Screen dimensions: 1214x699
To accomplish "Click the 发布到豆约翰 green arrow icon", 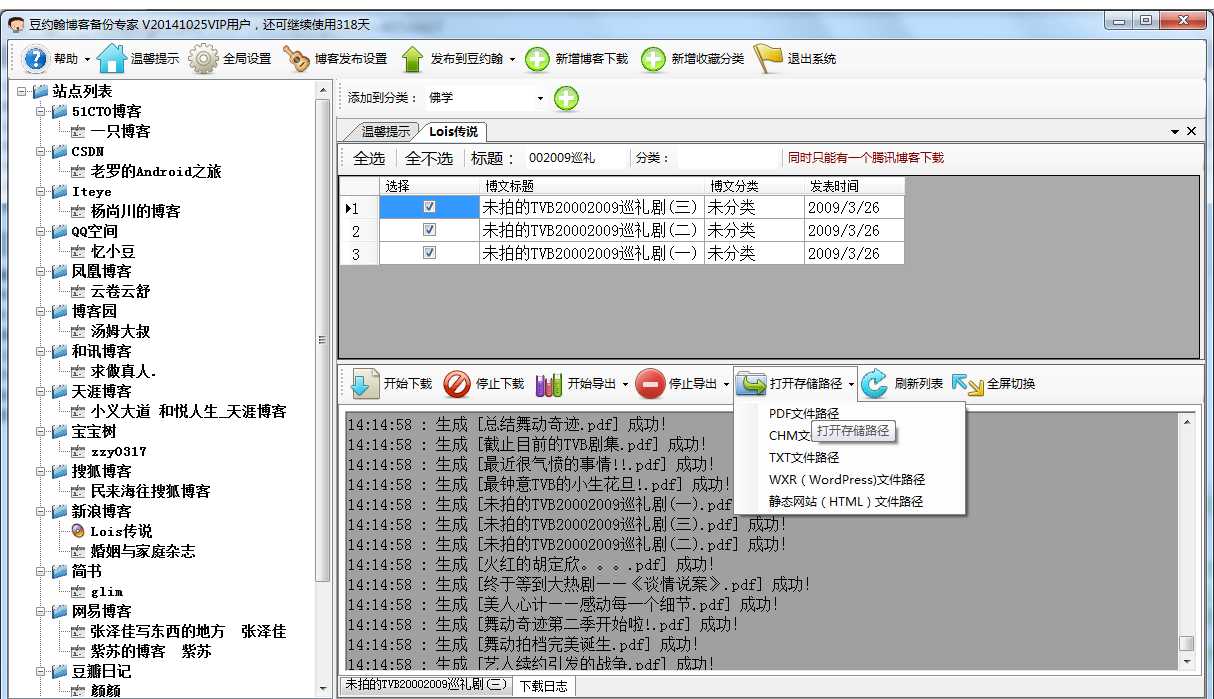I will pos(413,57).
